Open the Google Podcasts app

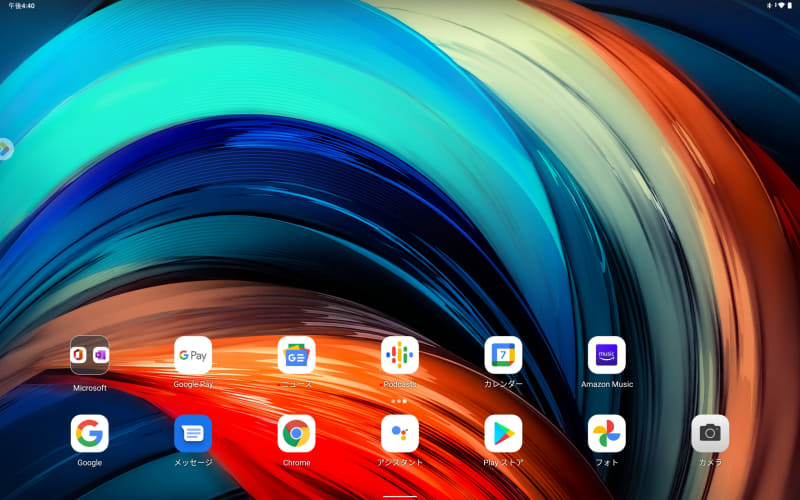click(400, 355)
